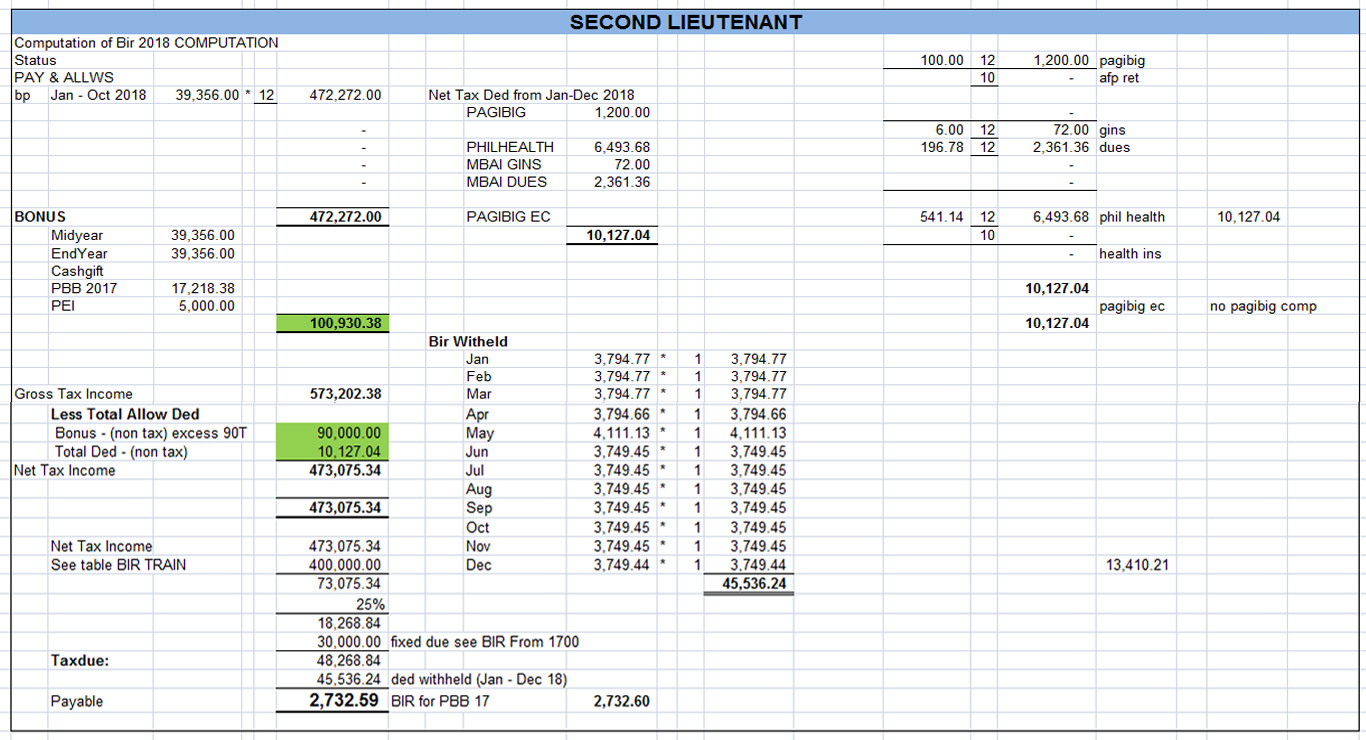This screenshot has width=1366, height=740.
Task: Select the 'BIR for PBB 17' note
Action: tap(440, 702)
